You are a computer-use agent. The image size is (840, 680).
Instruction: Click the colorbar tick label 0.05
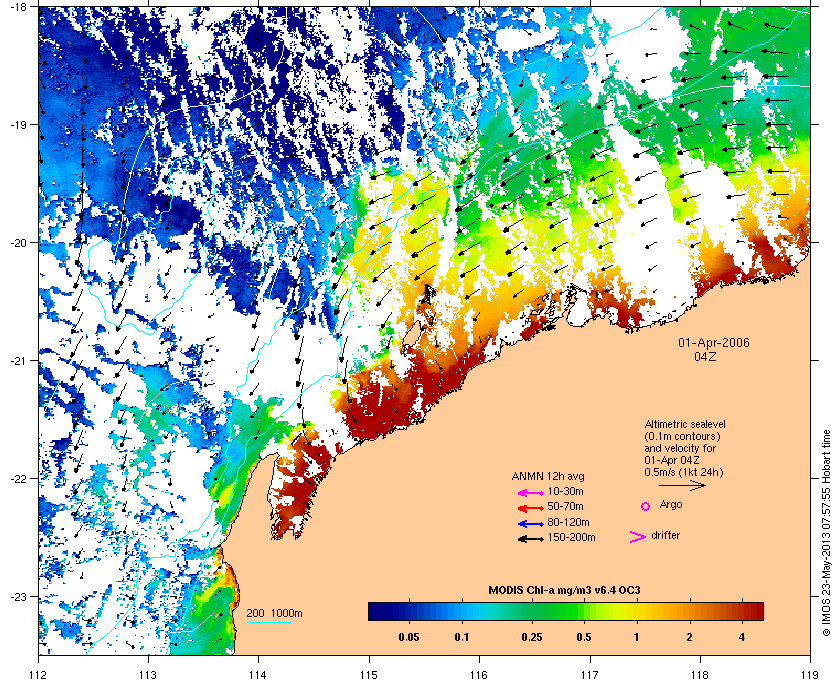[x=409, y=638]
